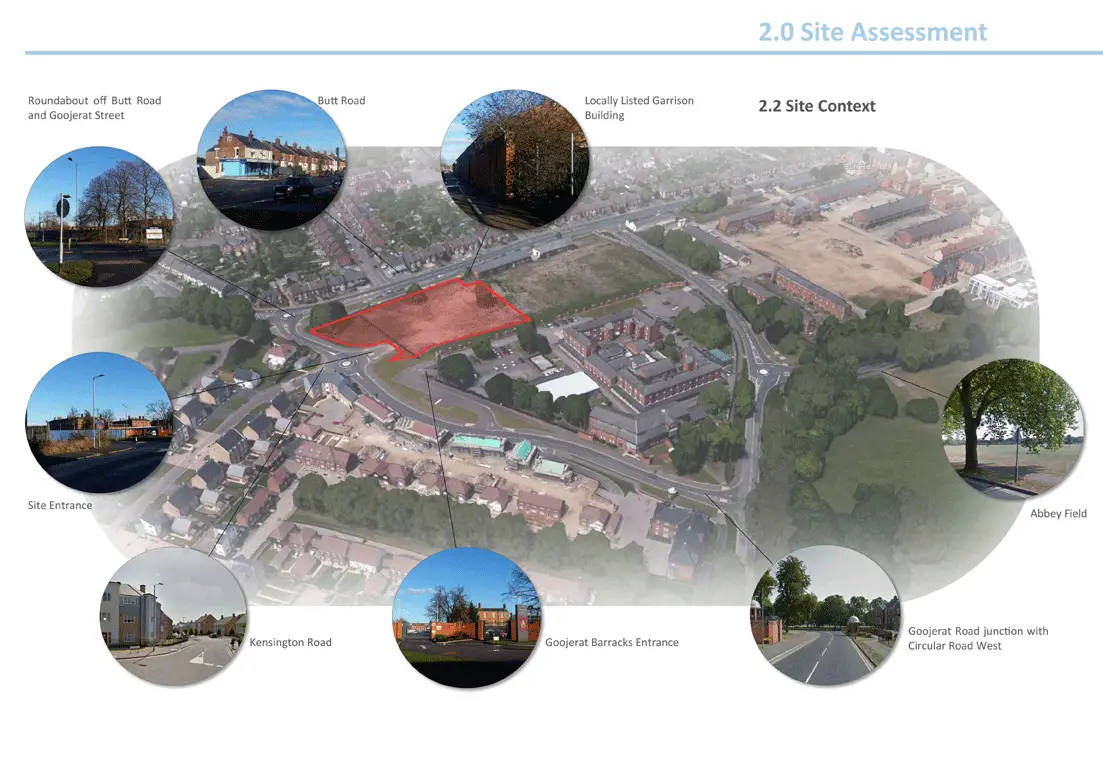1103x775 pixels.
Task: Open the Roundabout off Butt Road photo
Action: pyautogui.click(x=99, y=217)
